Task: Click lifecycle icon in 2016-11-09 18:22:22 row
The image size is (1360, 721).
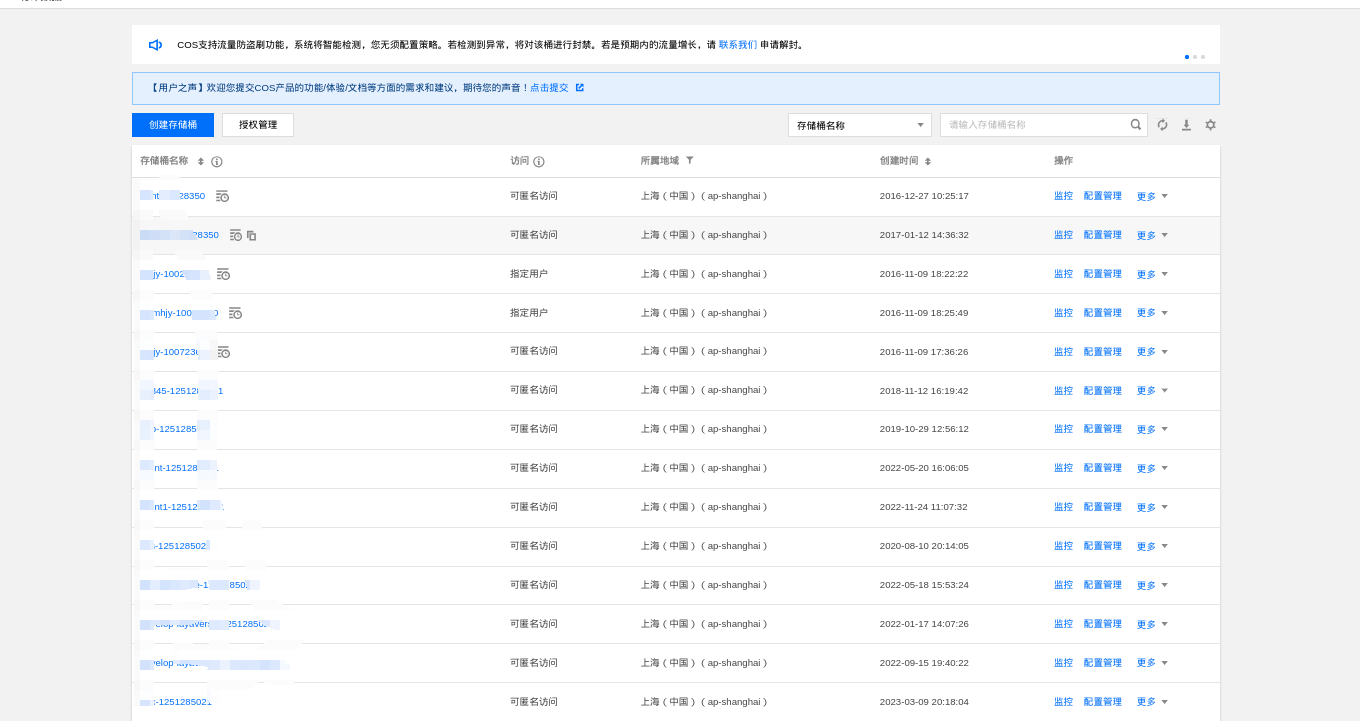Action: tap(223, 274)
